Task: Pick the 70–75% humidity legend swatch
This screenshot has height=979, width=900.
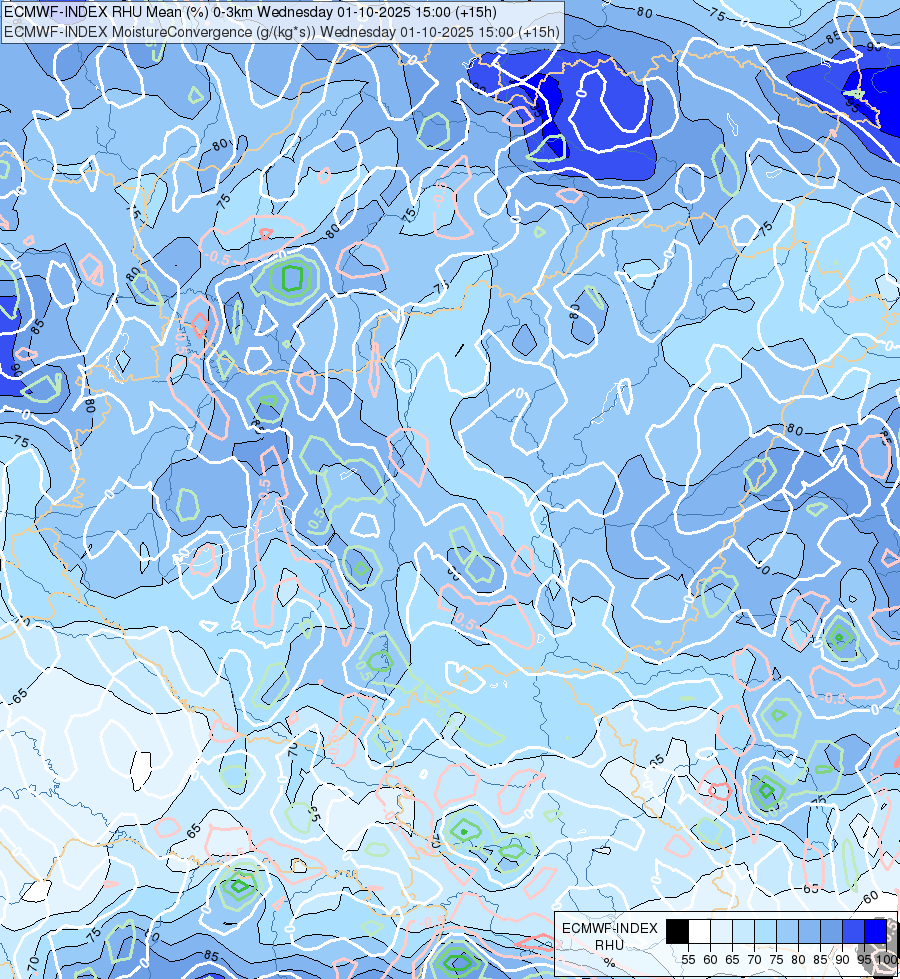Action: 766,932
